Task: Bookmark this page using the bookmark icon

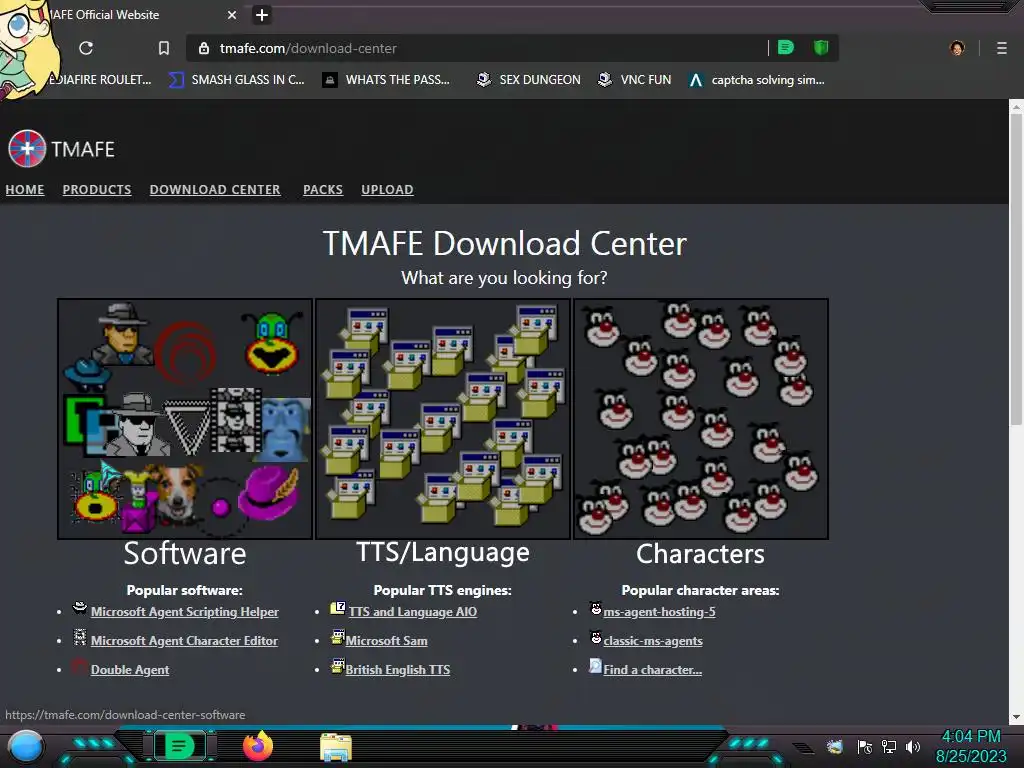Action: click(x=164, y=48)
